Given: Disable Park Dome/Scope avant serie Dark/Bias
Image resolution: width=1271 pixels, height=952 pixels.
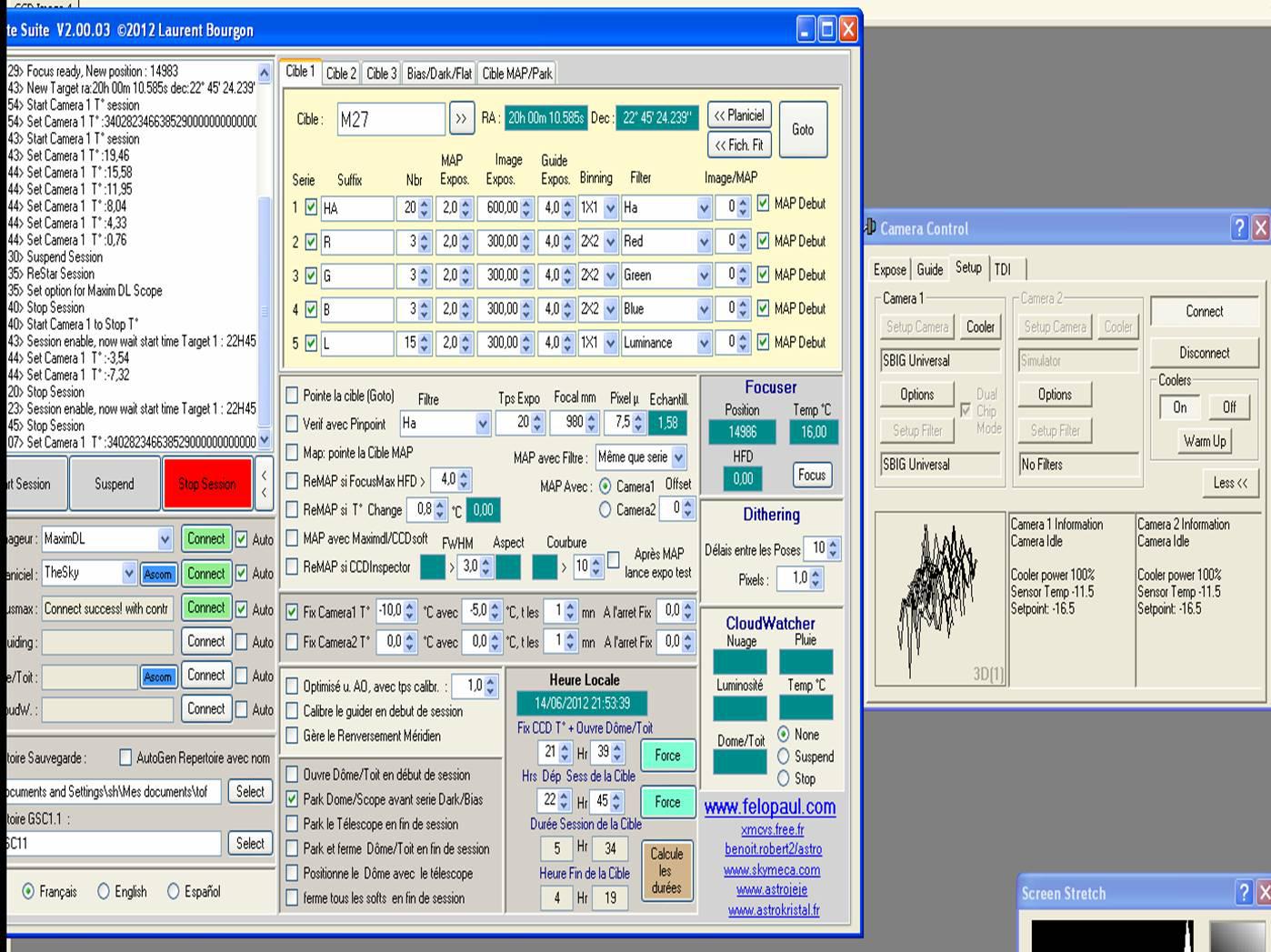Looking at the screenshot, I should pyautogui.click(x=292, y=799).
